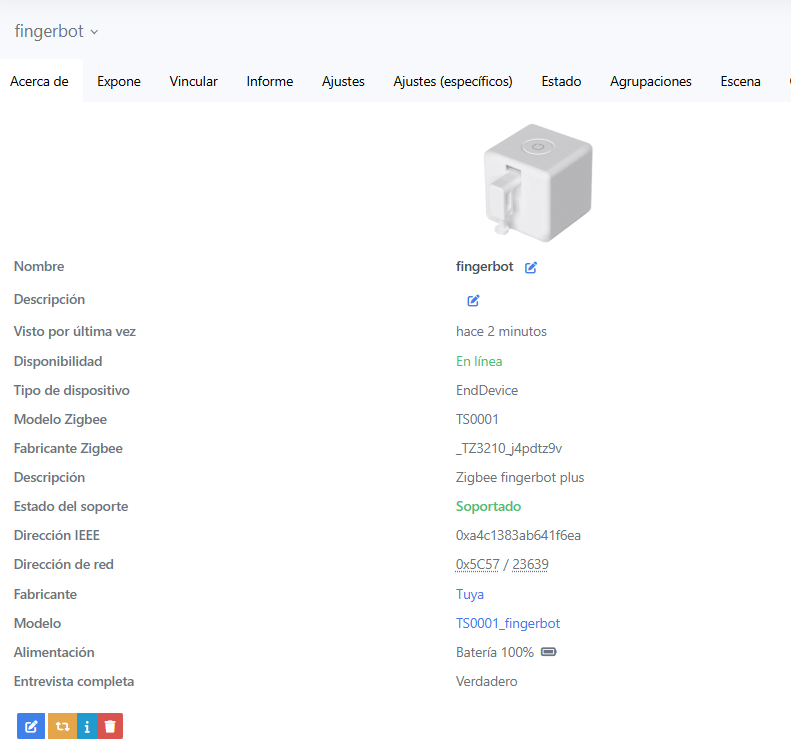Open the Vincular tab

pyautogui.click(x=193, y=82)
